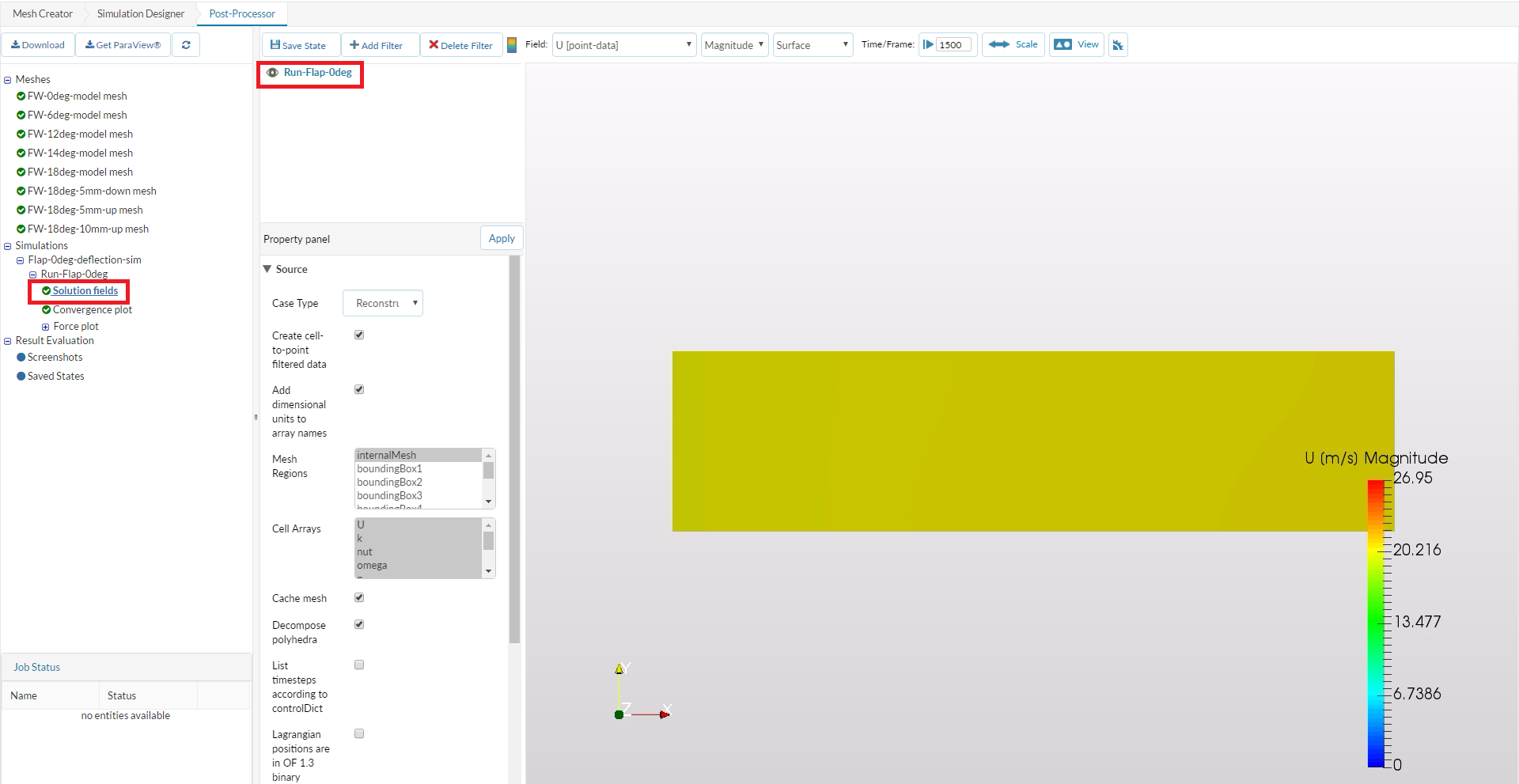Click the Job Status Name column header
1519x784 pixels.
51,695
